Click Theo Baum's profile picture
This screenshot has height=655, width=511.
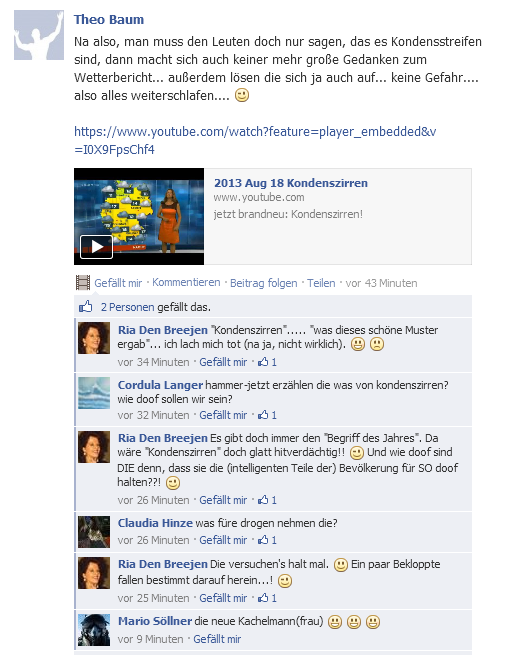pyautogui.click(x=39, y=35)
